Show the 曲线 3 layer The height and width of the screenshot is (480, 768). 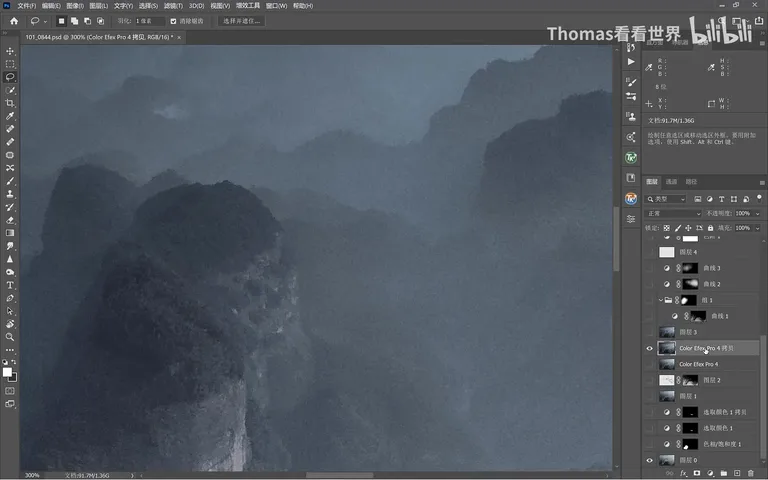(649, 268)
